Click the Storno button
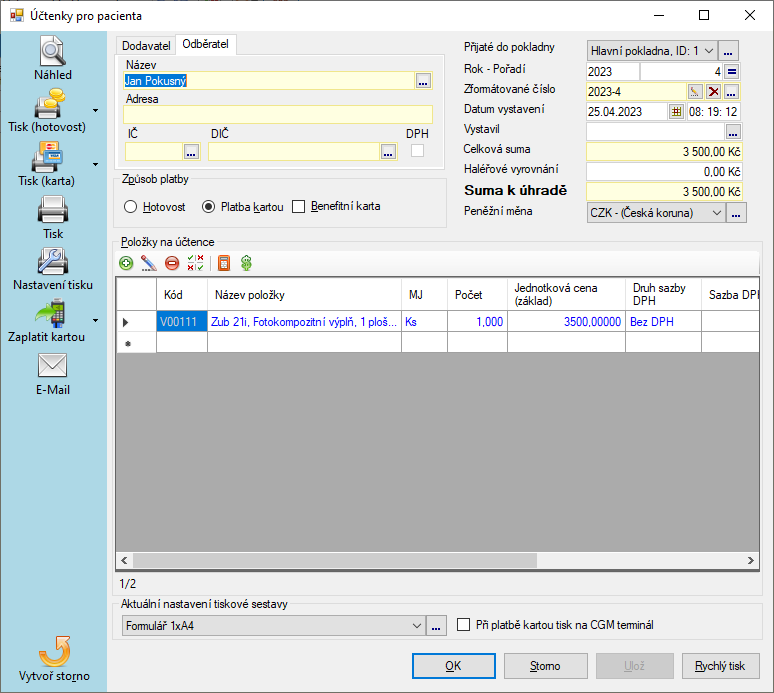The width and height of the screenshot is (774, 693). [545, 666]
